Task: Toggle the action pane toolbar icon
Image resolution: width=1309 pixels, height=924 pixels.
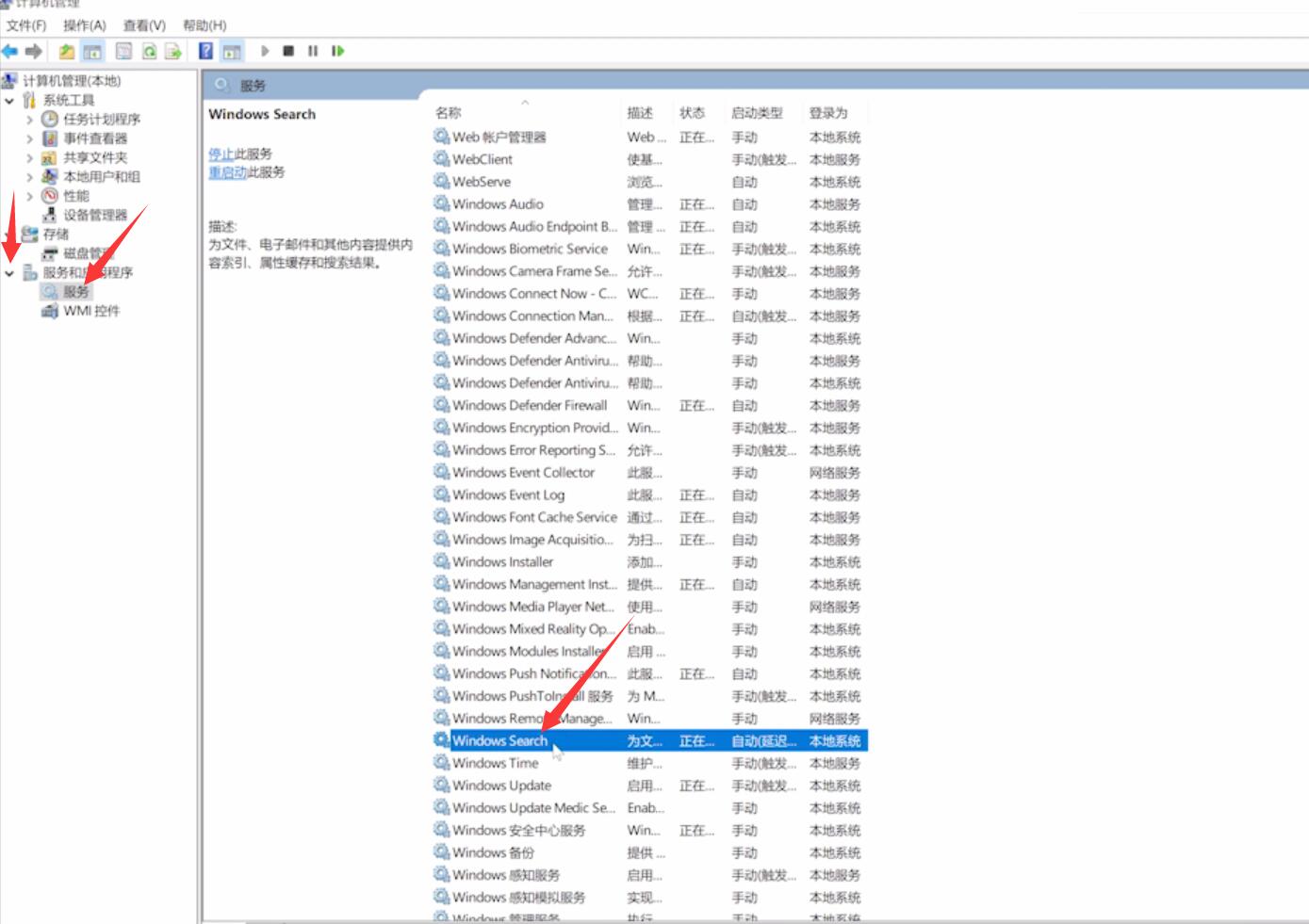Action: (232, 51)
